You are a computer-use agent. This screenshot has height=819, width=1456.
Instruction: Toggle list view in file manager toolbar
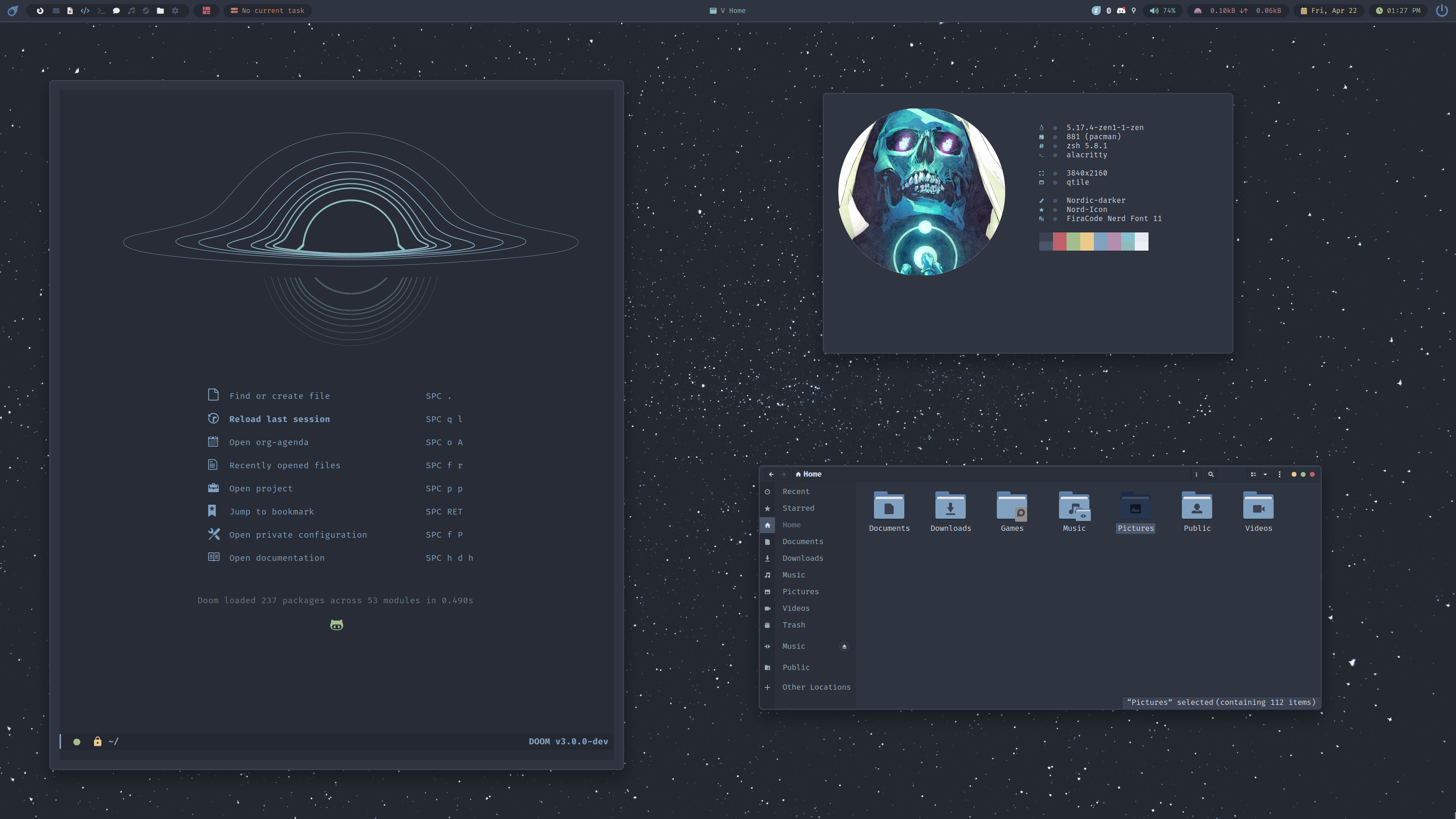coord(1253,474)
